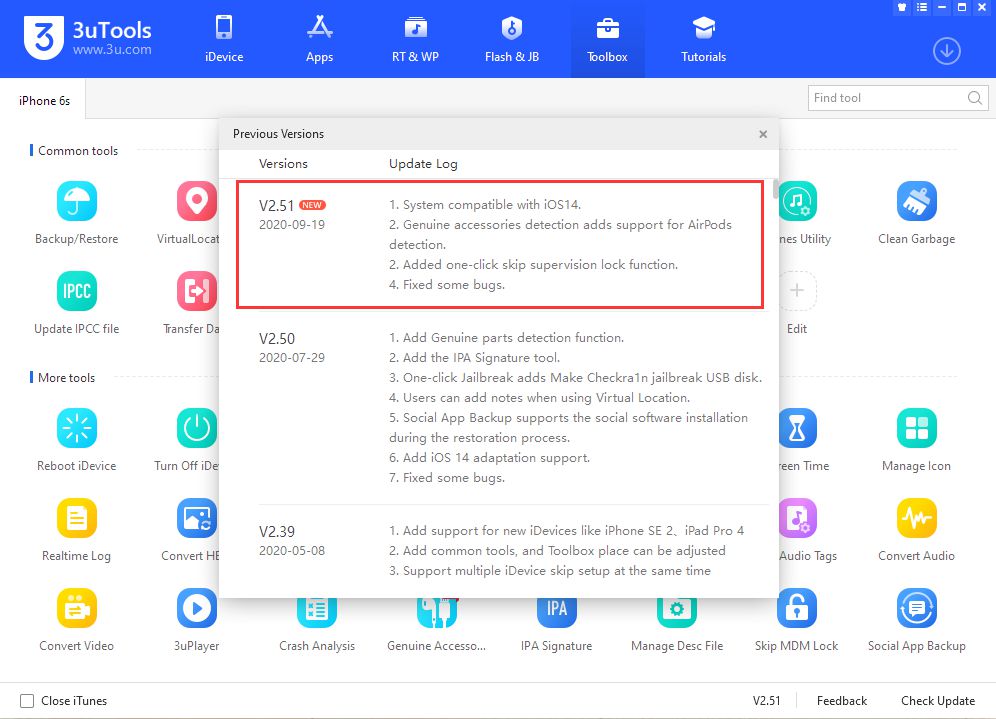Open the Manage Icon tool

pyautogui.click(x=917, y=428)
